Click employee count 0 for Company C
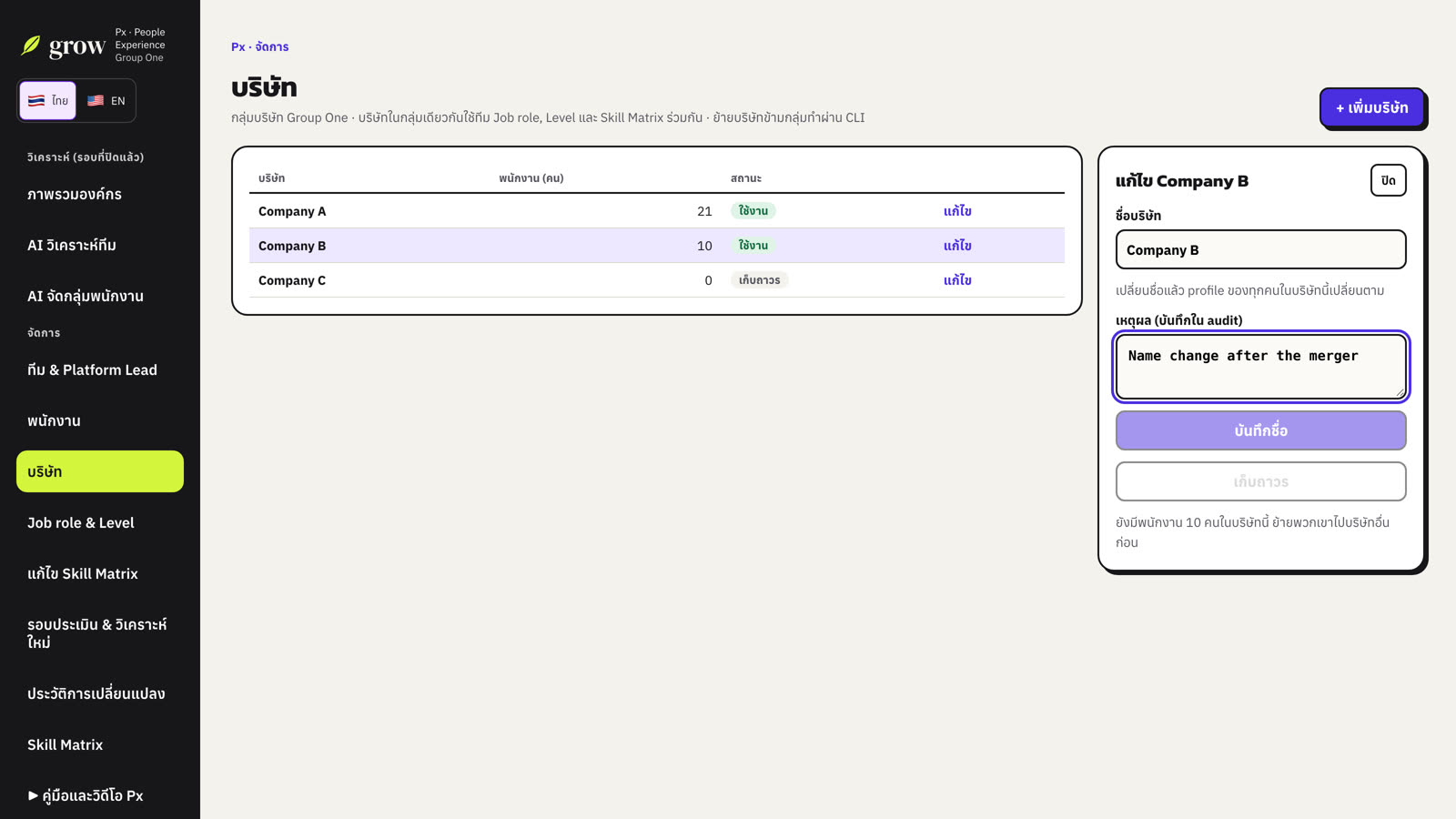Screen dimensions: 1456x819 708,280
